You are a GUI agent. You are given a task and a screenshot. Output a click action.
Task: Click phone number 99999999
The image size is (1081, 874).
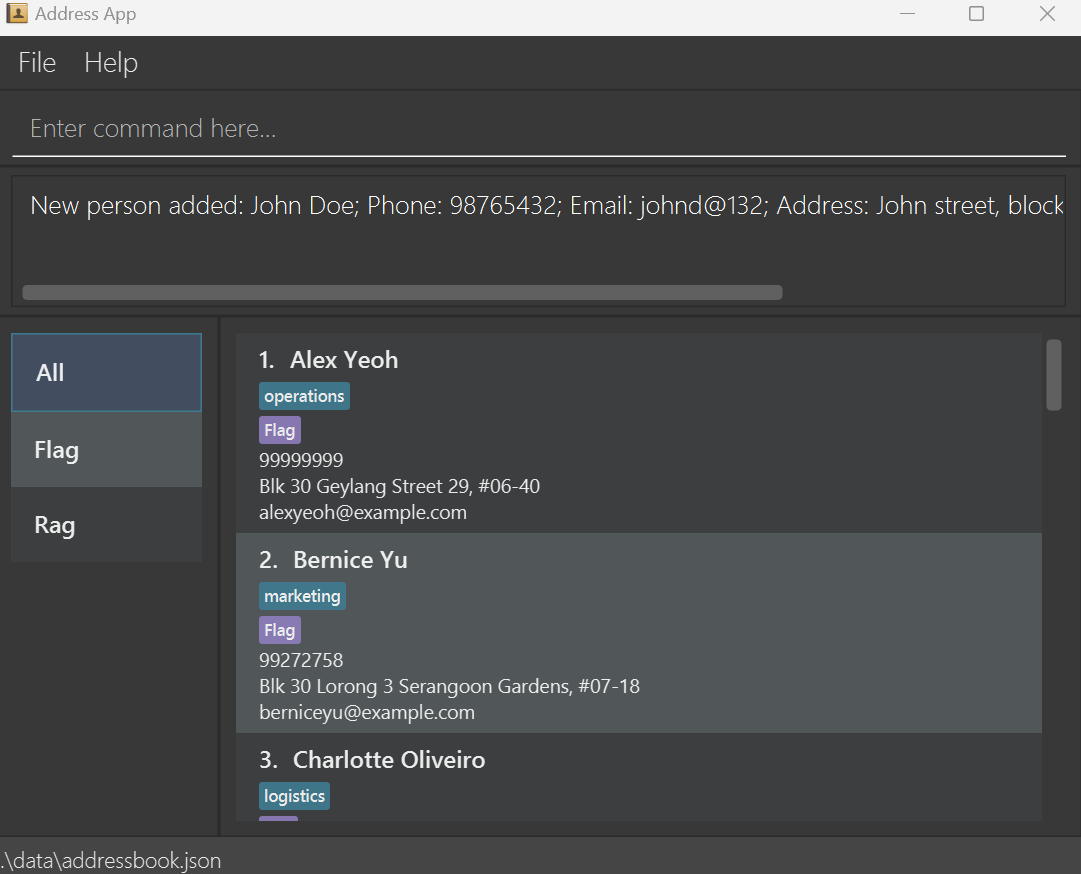point(301,460)
